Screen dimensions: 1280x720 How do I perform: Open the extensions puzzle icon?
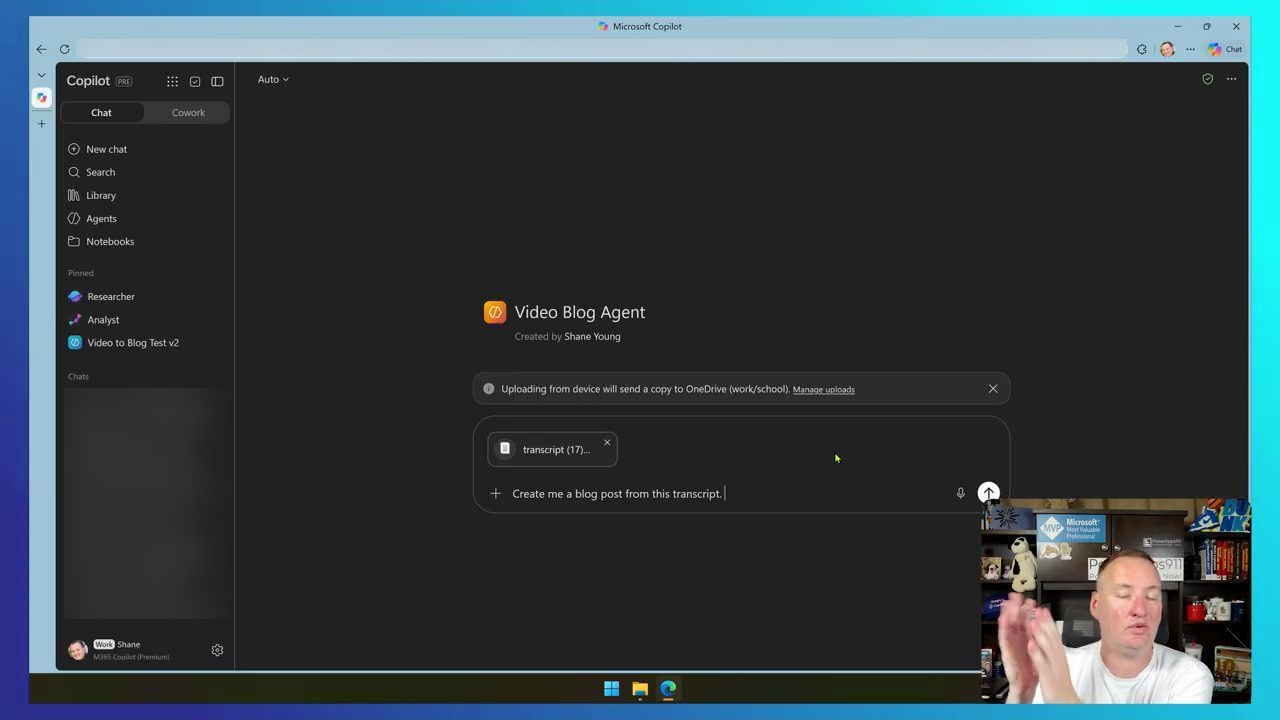pos(1141,49)
